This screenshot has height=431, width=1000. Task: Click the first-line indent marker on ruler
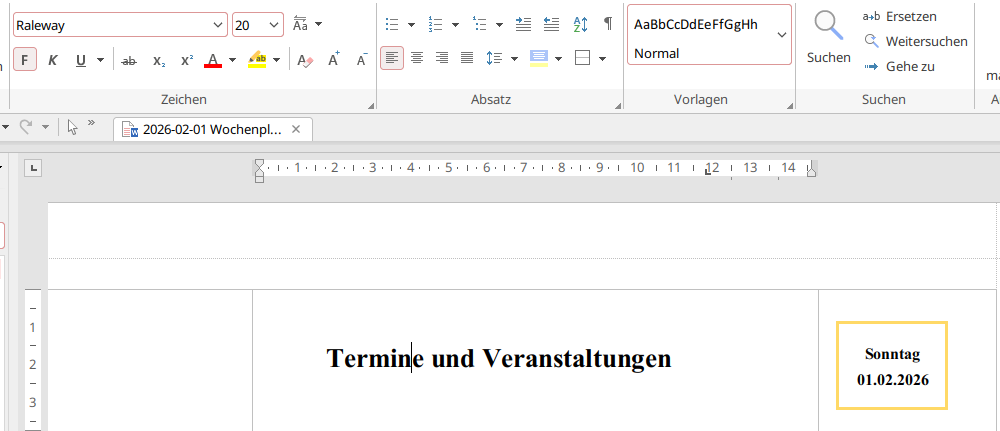pyautogui.click(x=259, y=164)
